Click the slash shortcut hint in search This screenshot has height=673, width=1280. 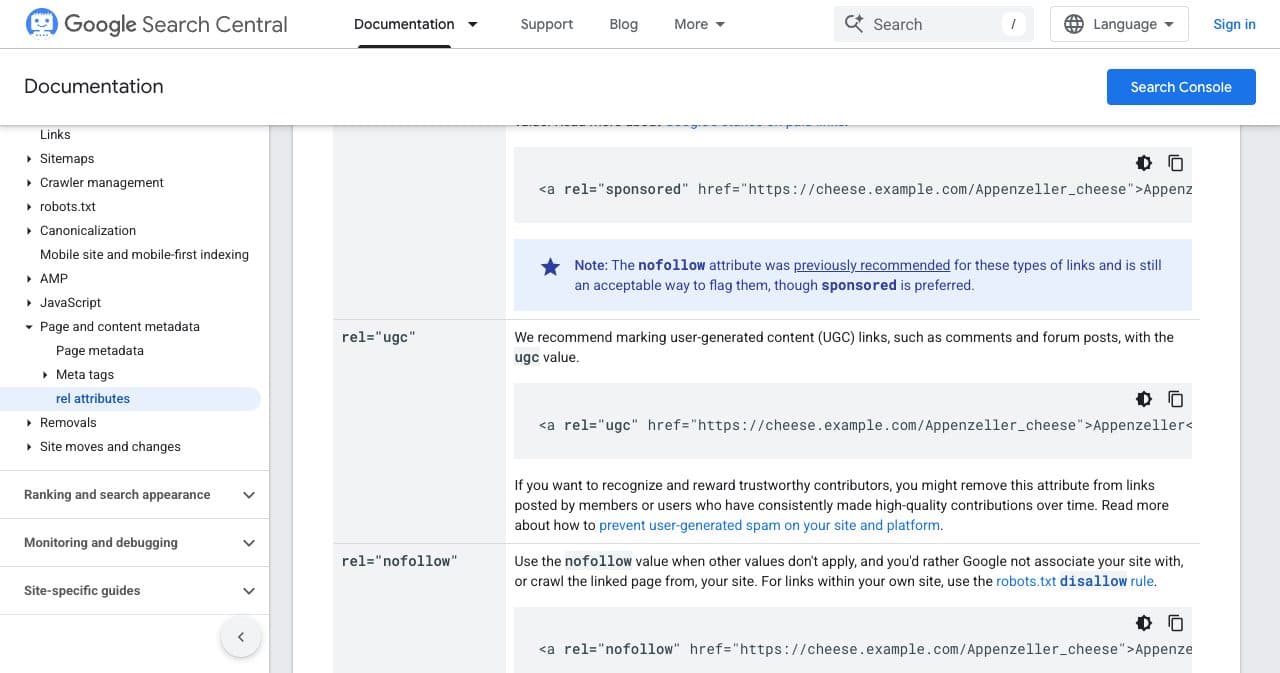click(x=1014, y=24)
